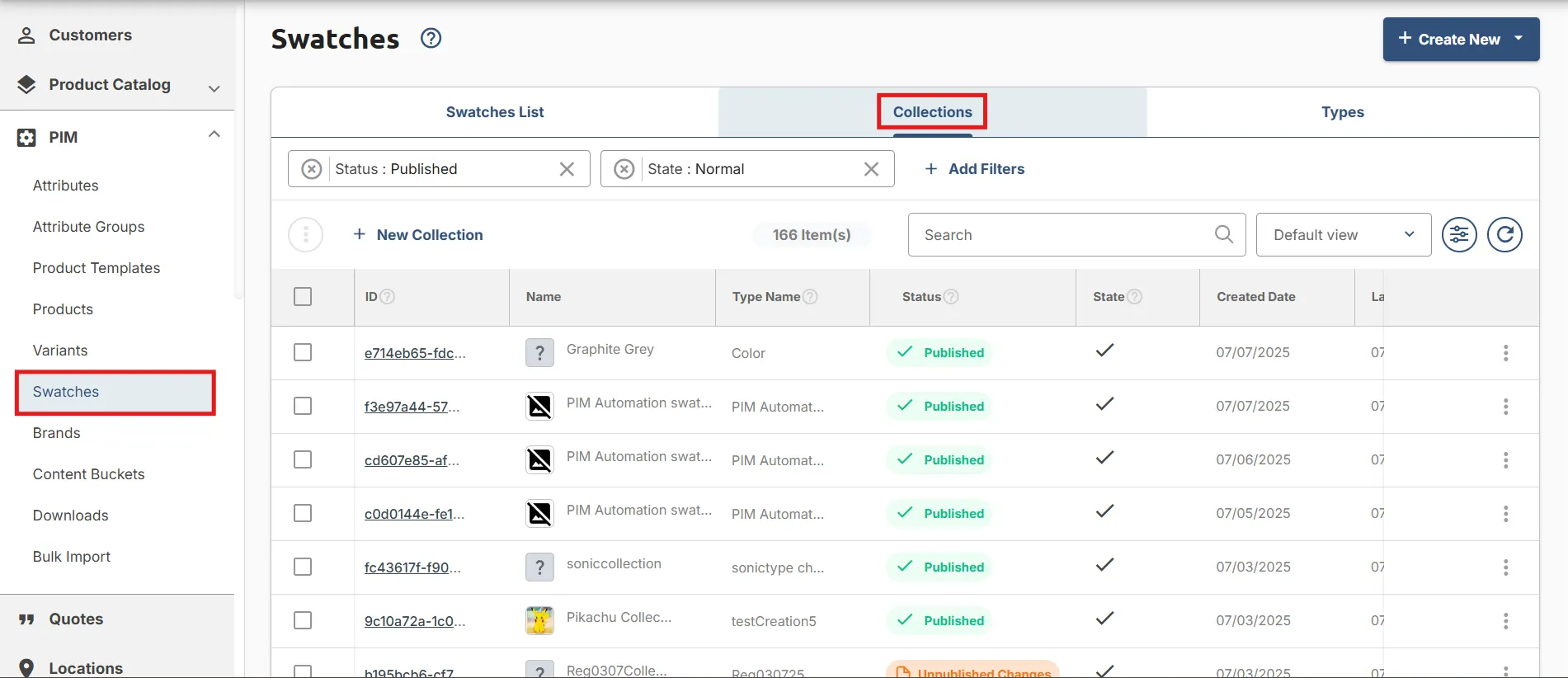
Task: Open the Brands sidebar item
Action: tap(57, 433)
